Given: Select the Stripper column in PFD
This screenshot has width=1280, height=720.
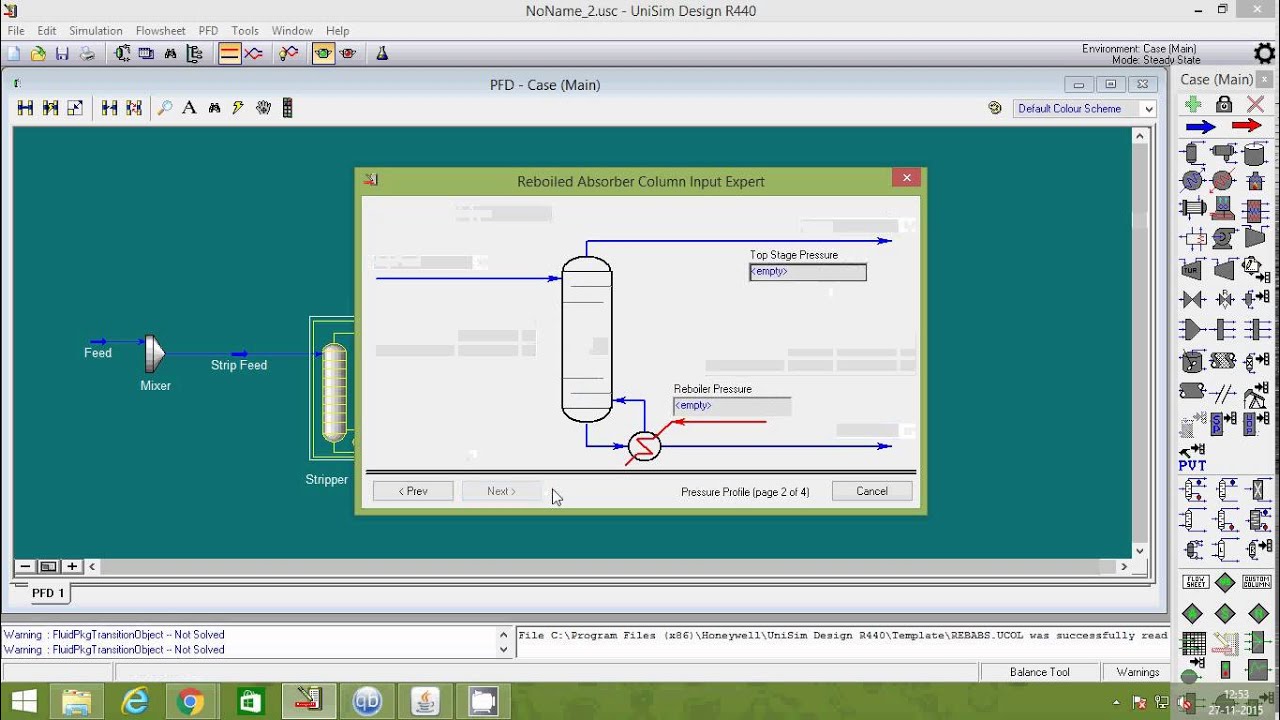Looking at the screenshot, I should tap(334, 393).
